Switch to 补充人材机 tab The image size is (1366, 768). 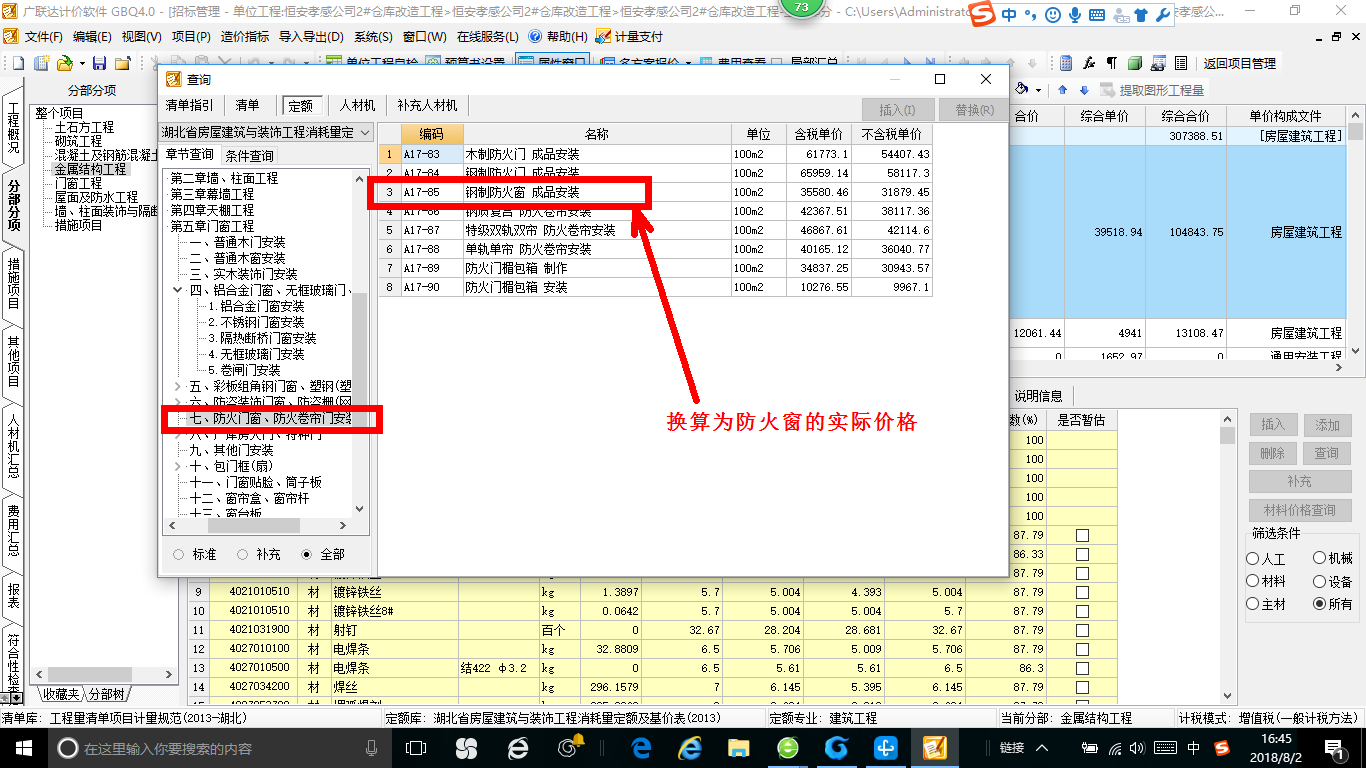[x=427, y=105]
